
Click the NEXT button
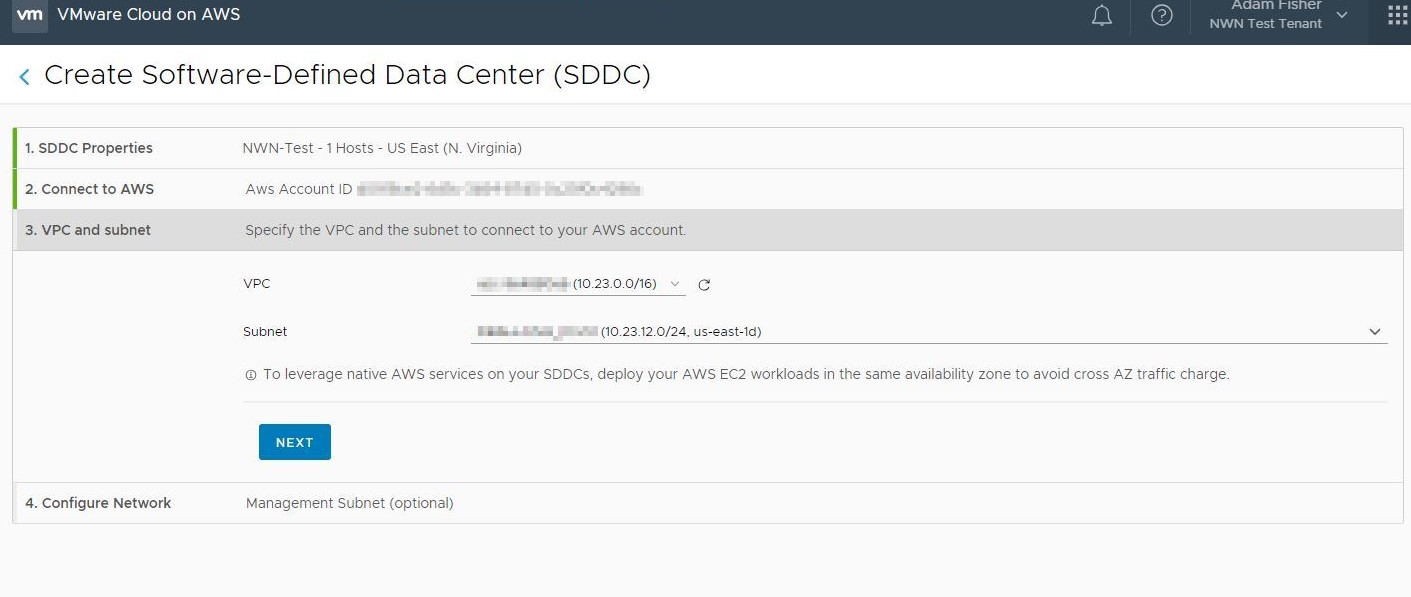pos(295,442)
